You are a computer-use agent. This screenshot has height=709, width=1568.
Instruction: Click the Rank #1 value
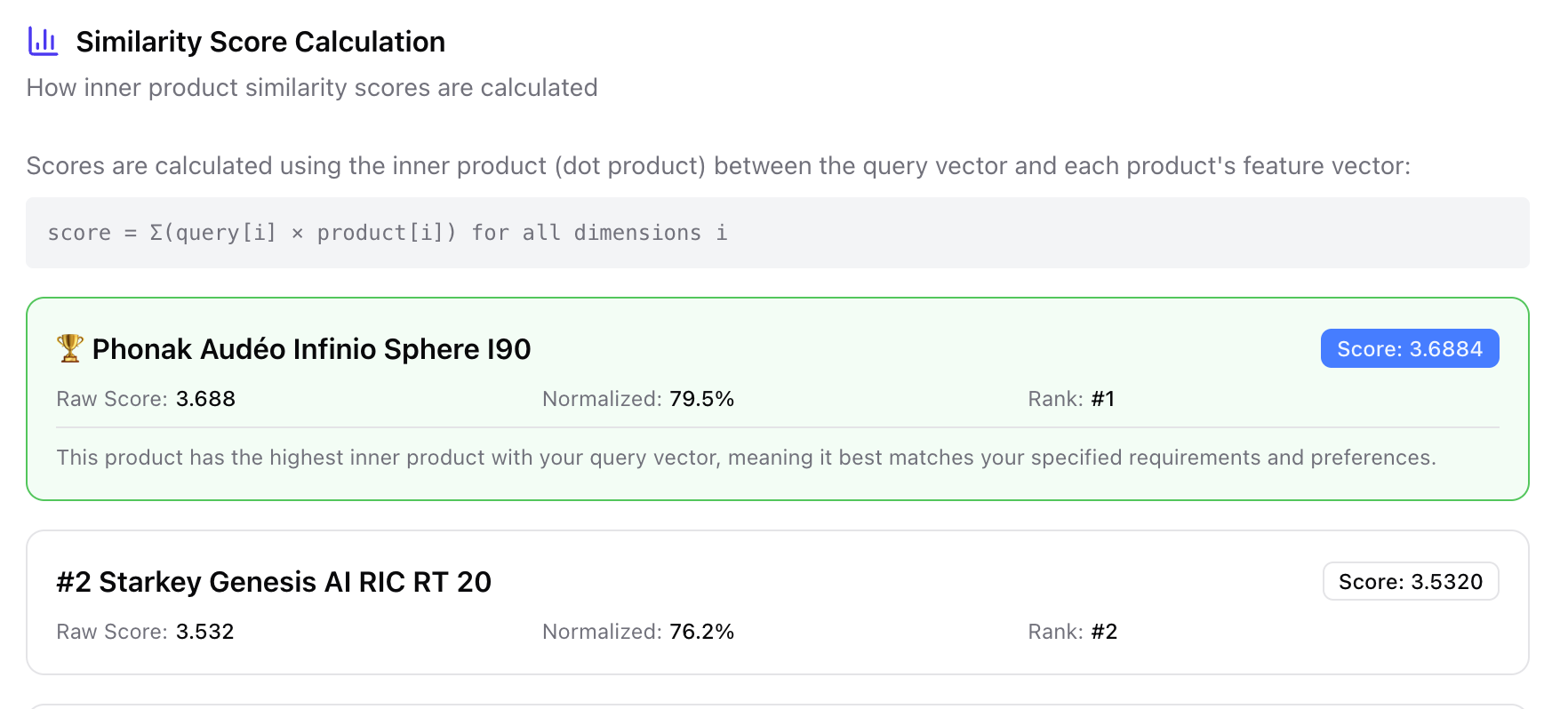point(1102,399)
